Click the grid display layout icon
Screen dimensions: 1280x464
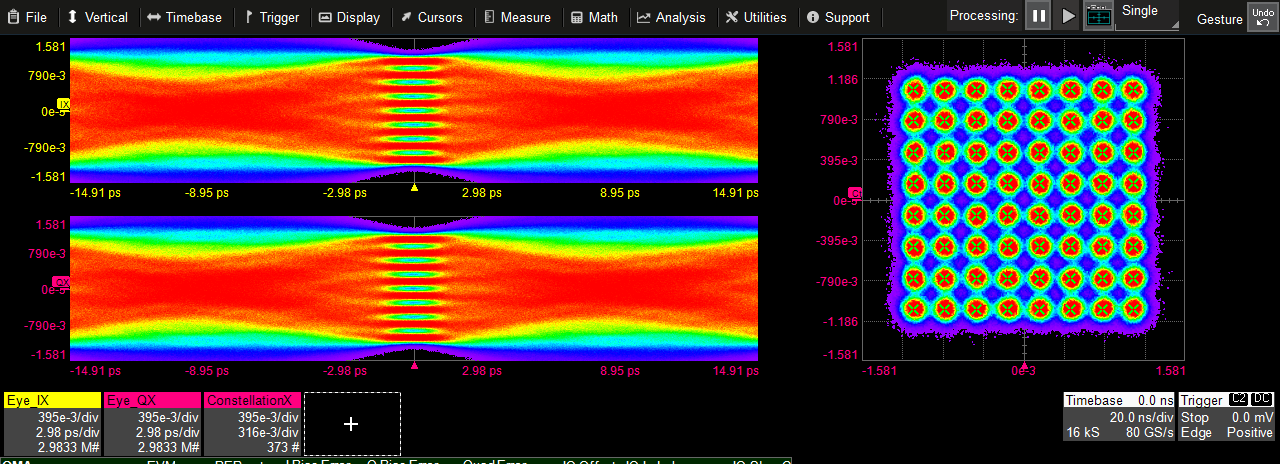pyautogui.click(x=1098, y=16)
